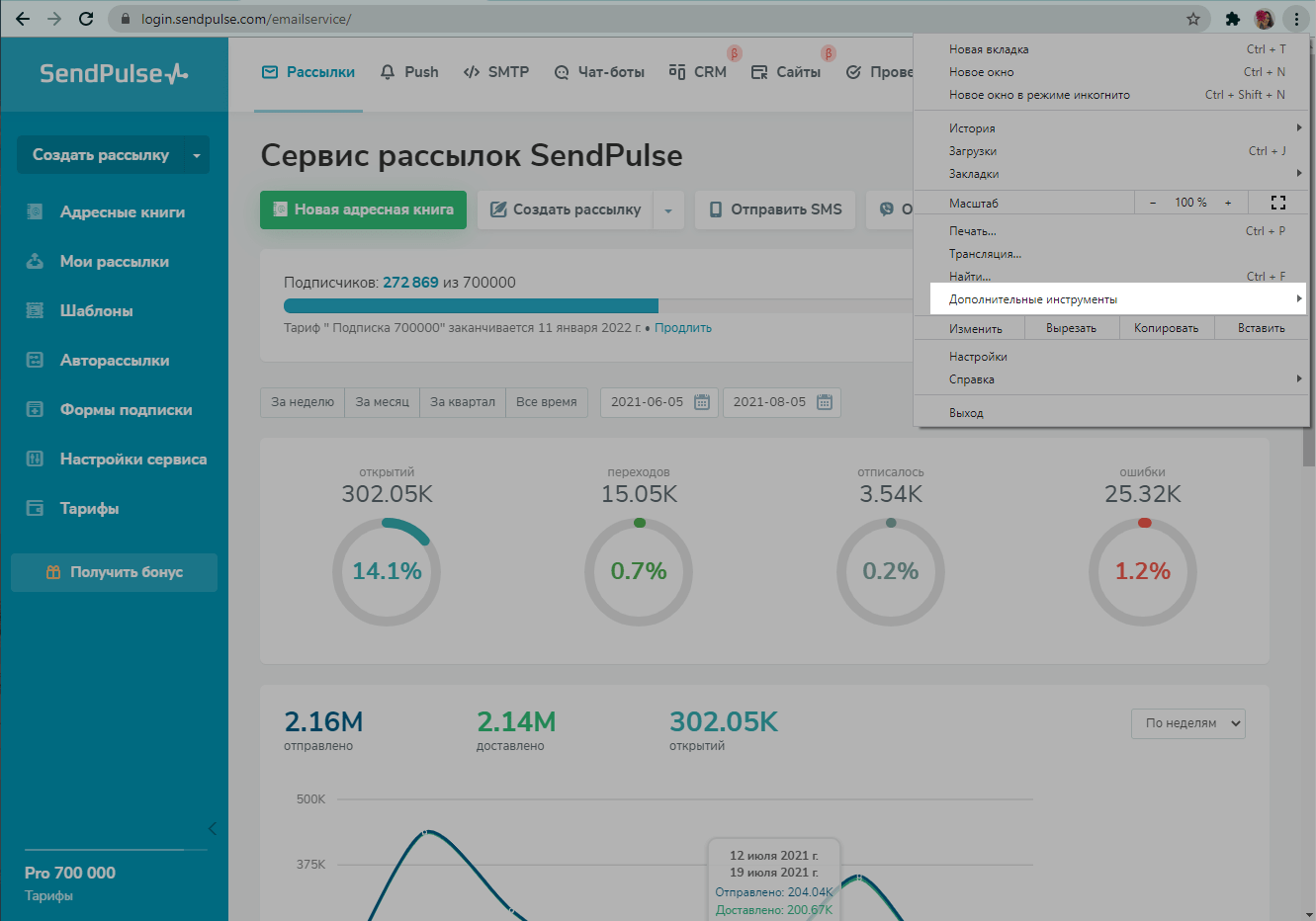Click Новая адресная книга button

(363, 209)
